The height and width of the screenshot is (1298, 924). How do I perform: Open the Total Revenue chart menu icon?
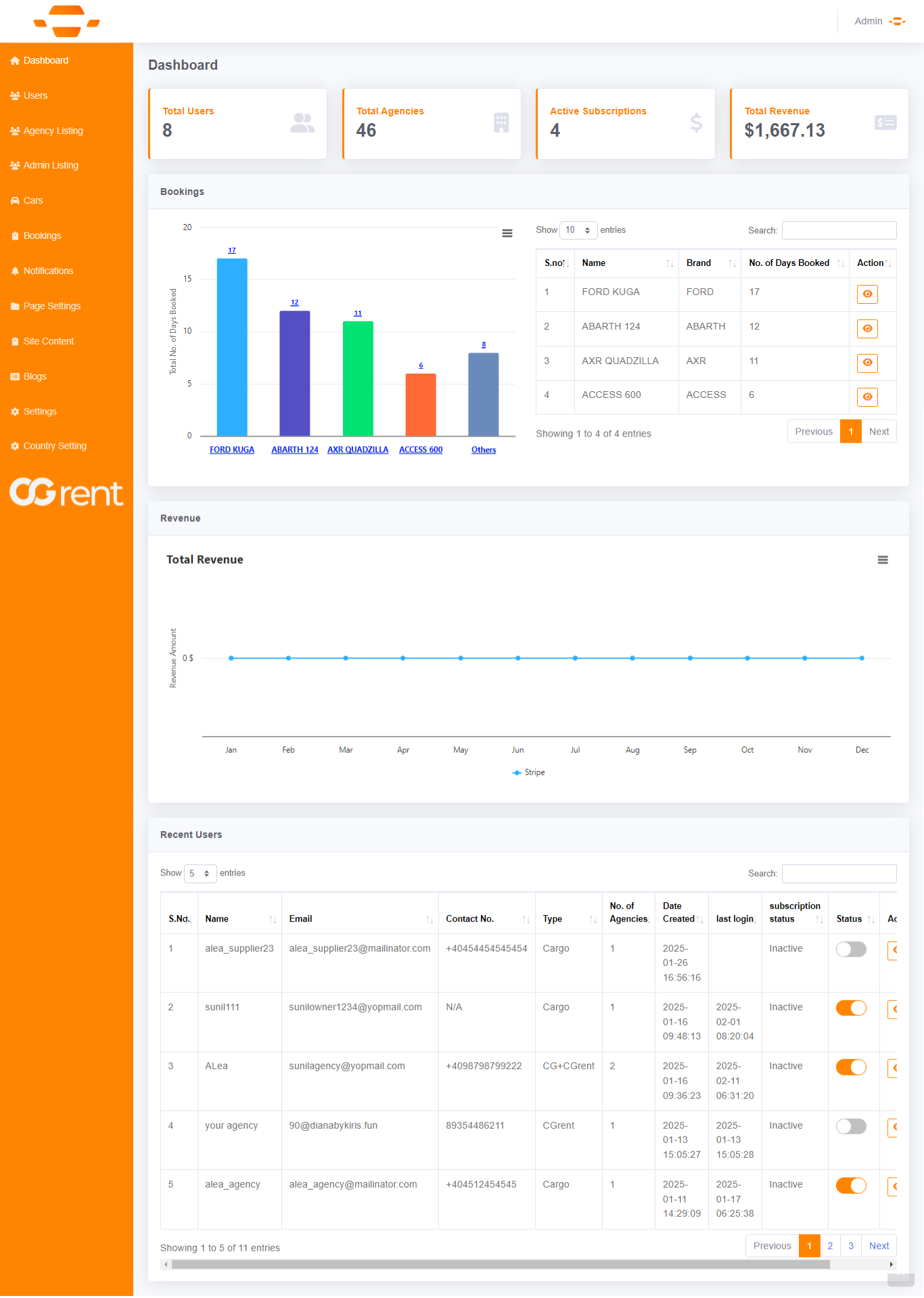[x=882, y=560]
